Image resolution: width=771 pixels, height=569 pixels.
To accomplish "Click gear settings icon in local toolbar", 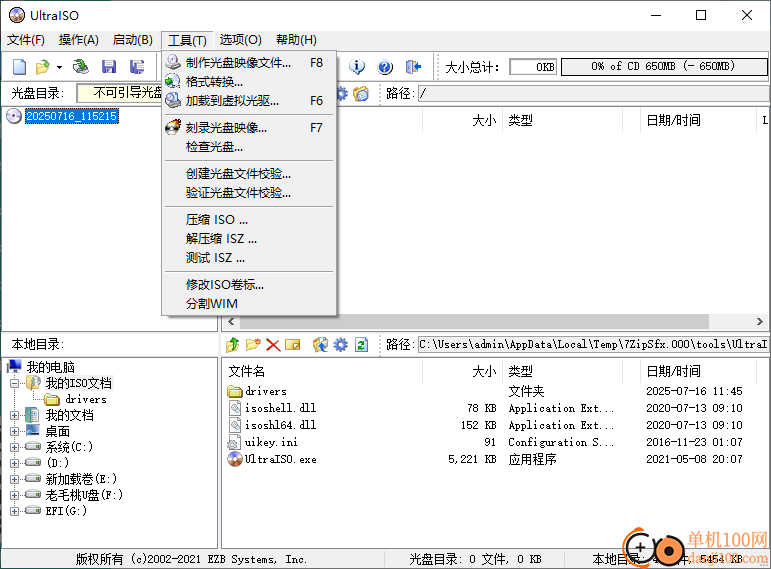I will pyautogui.click(x=340, y=345).
